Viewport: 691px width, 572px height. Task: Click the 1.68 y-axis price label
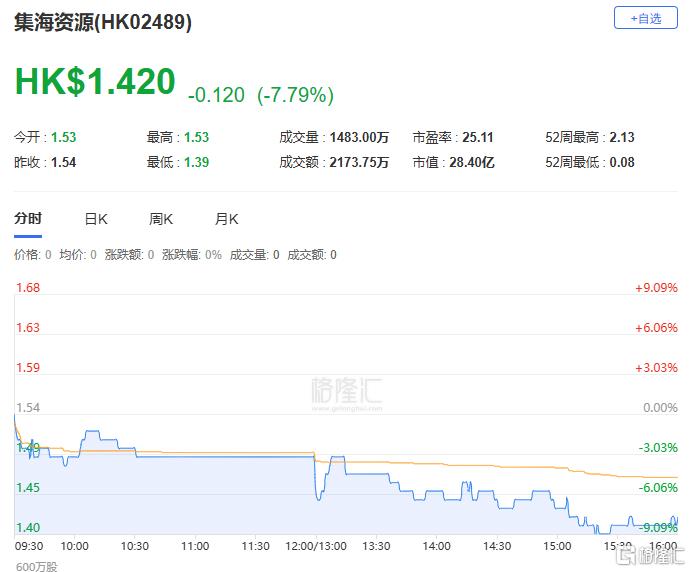pyautogui.click(x=28, y=288)
